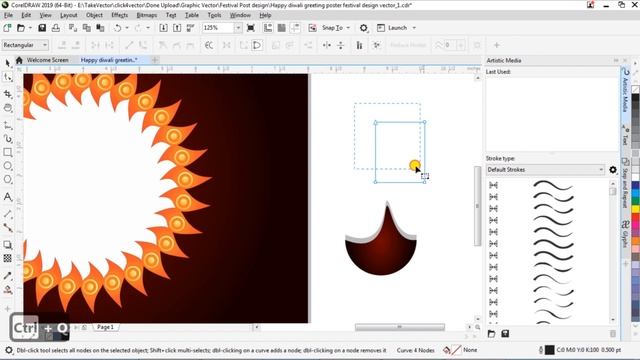
Task: Open the Options gear in the toolbar
Action: [363, 28]
